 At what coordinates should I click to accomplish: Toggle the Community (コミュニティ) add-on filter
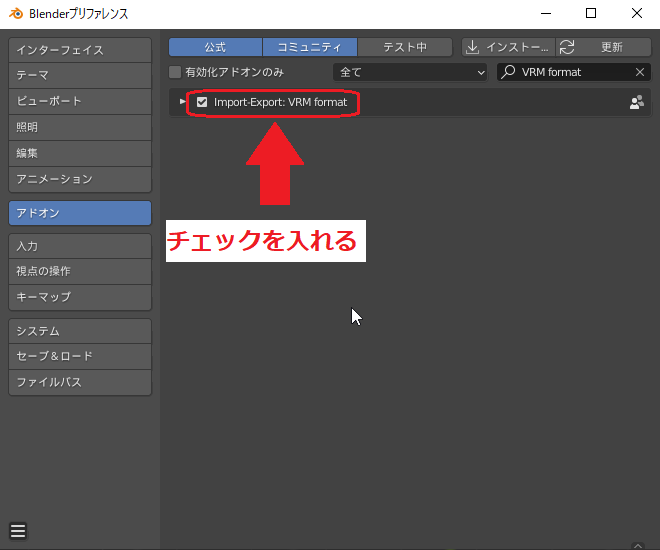310,47
